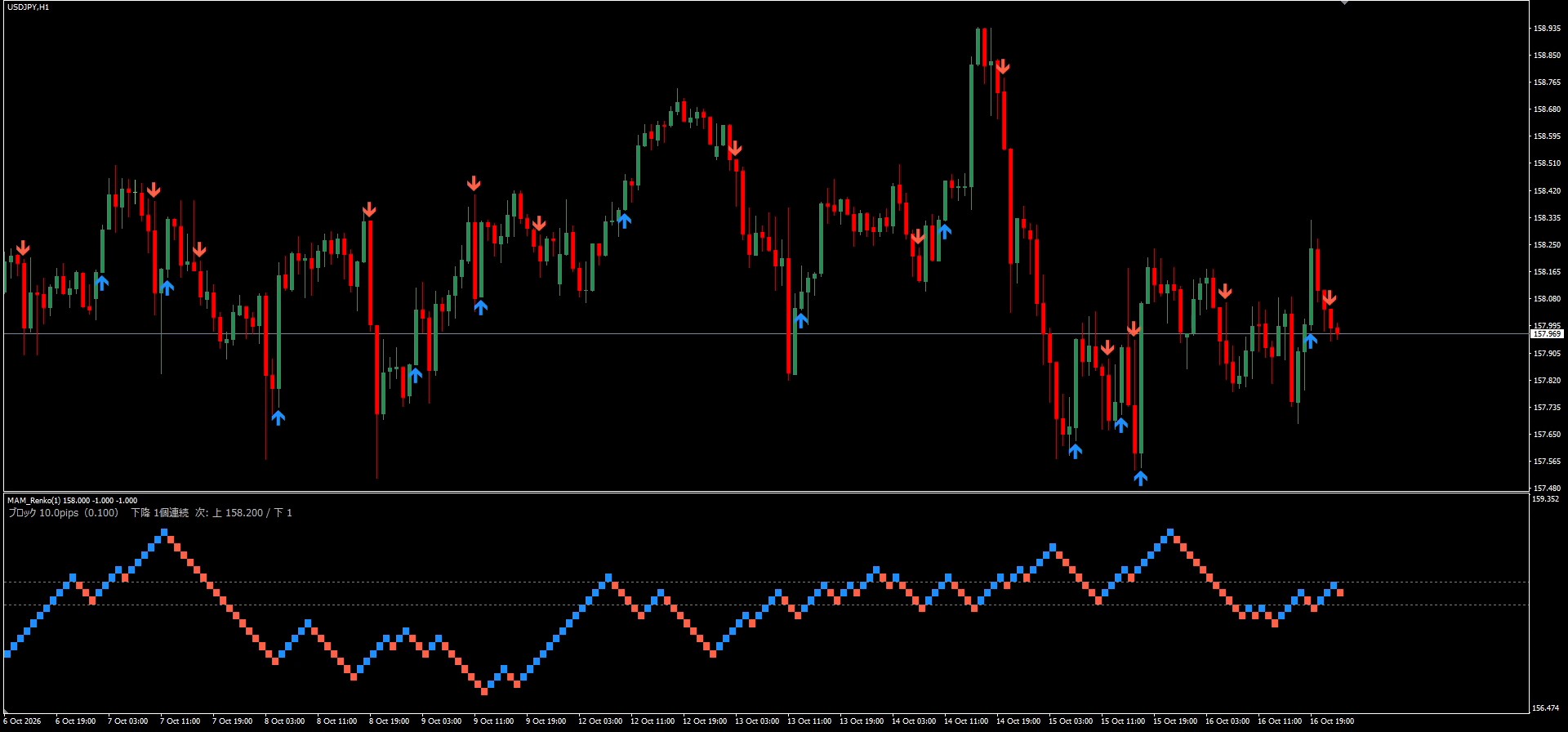Click the red down arrow above the highest candle

1003,67
